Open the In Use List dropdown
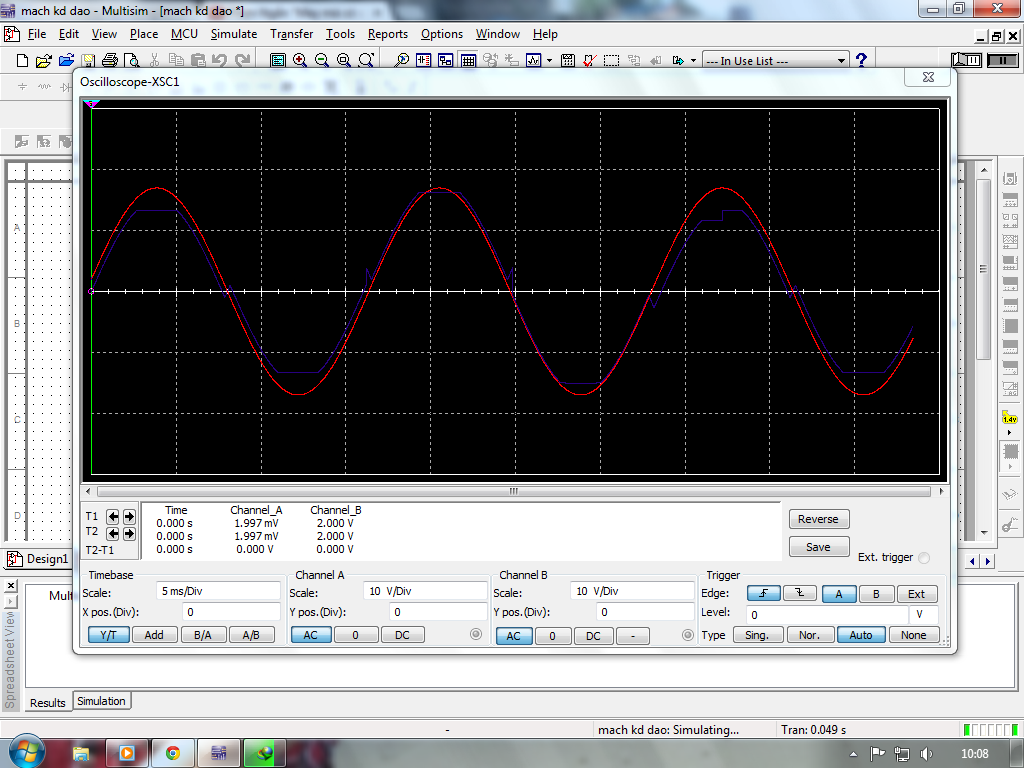The height and width of the screenshot is (768, 1024). coord(841,61)
